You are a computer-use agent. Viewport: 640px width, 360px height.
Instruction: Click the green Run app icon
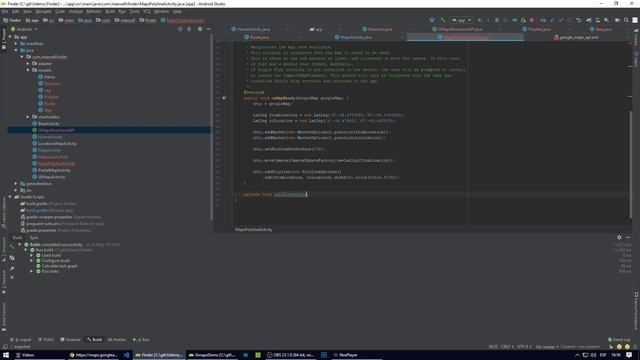[x=480, y=20]
